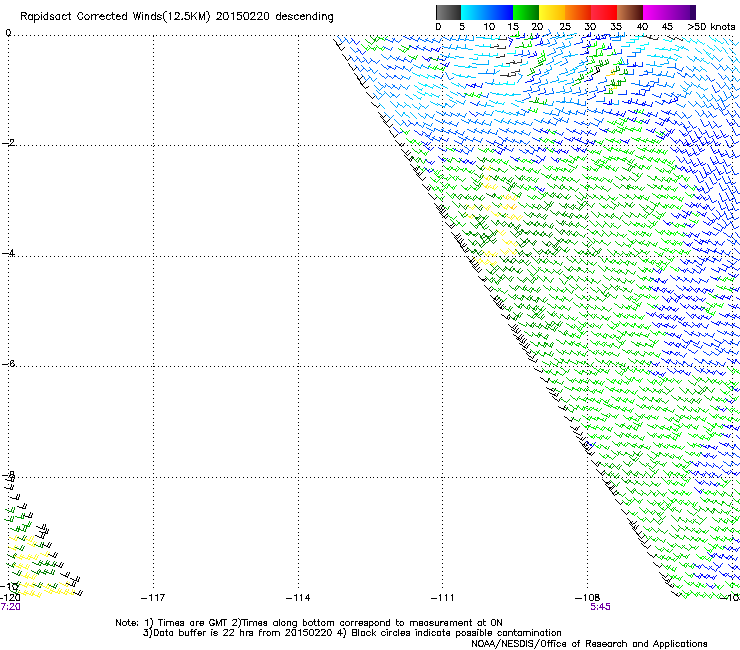Screen dimensions: 740x650
Task: Click the green 15-20 knots color segment
Action: pos(526,12)
